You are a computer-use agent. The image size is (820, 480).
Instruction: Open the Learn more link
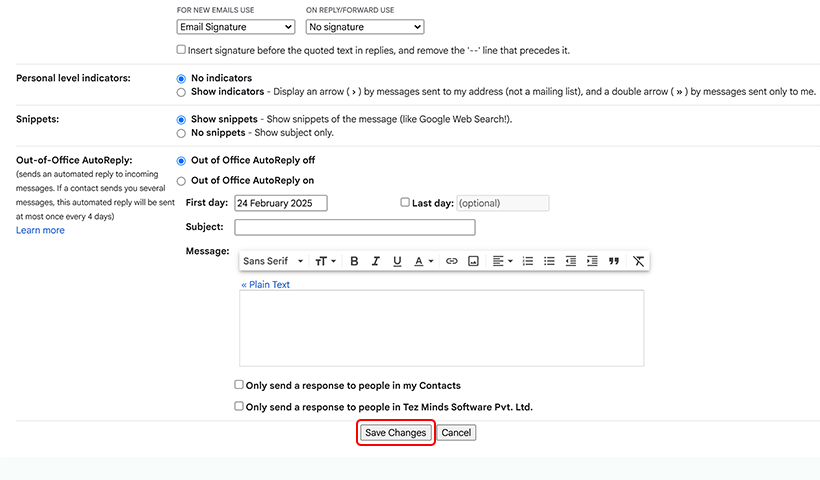pos(40,230)
